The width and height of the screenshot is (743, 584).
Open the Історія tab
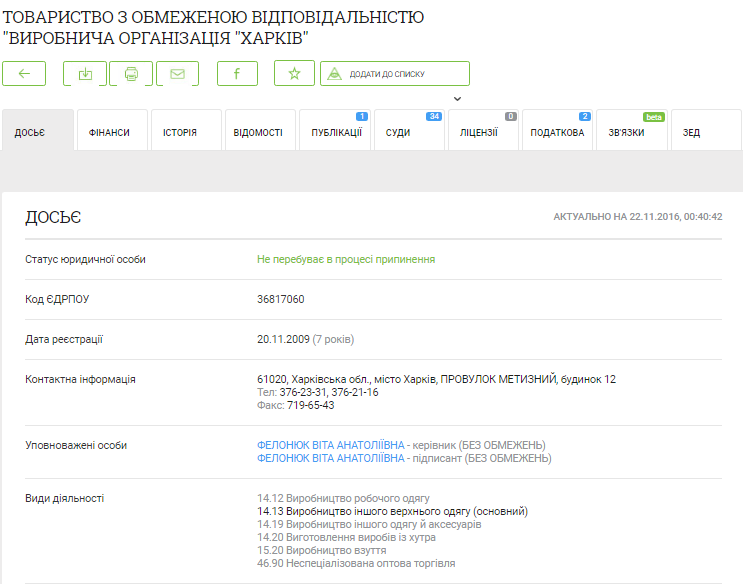[185, 131]
